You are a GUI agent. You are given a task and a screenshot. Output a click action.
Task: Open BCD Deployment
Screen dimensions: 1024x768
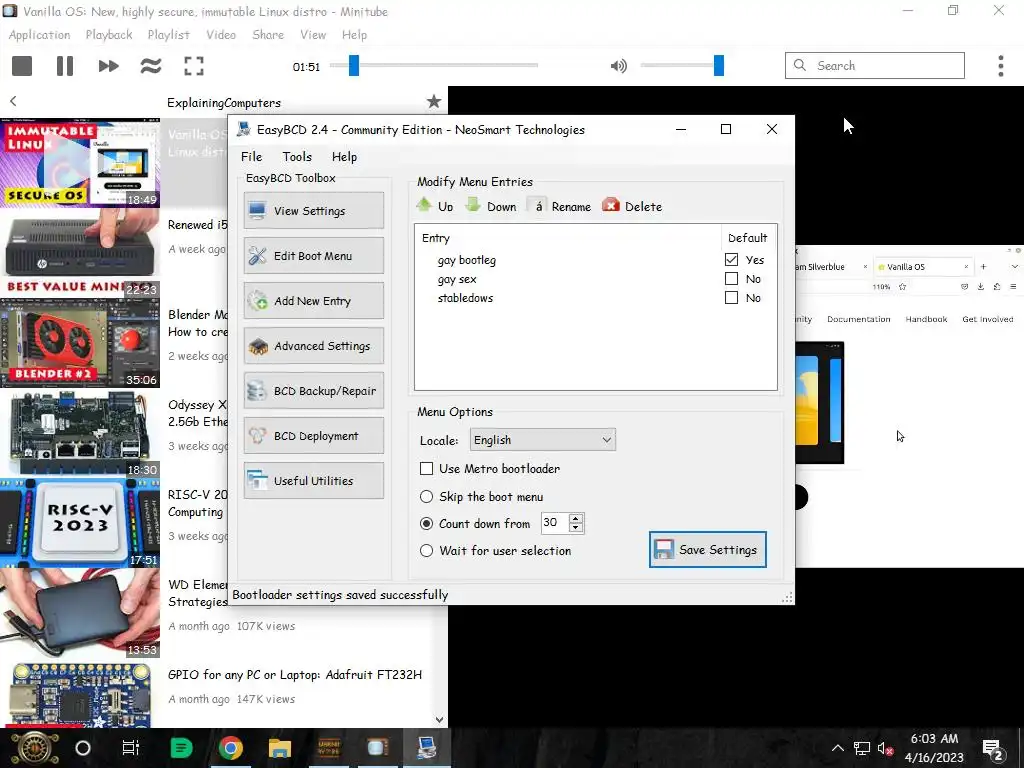click(x=314, y=436)
